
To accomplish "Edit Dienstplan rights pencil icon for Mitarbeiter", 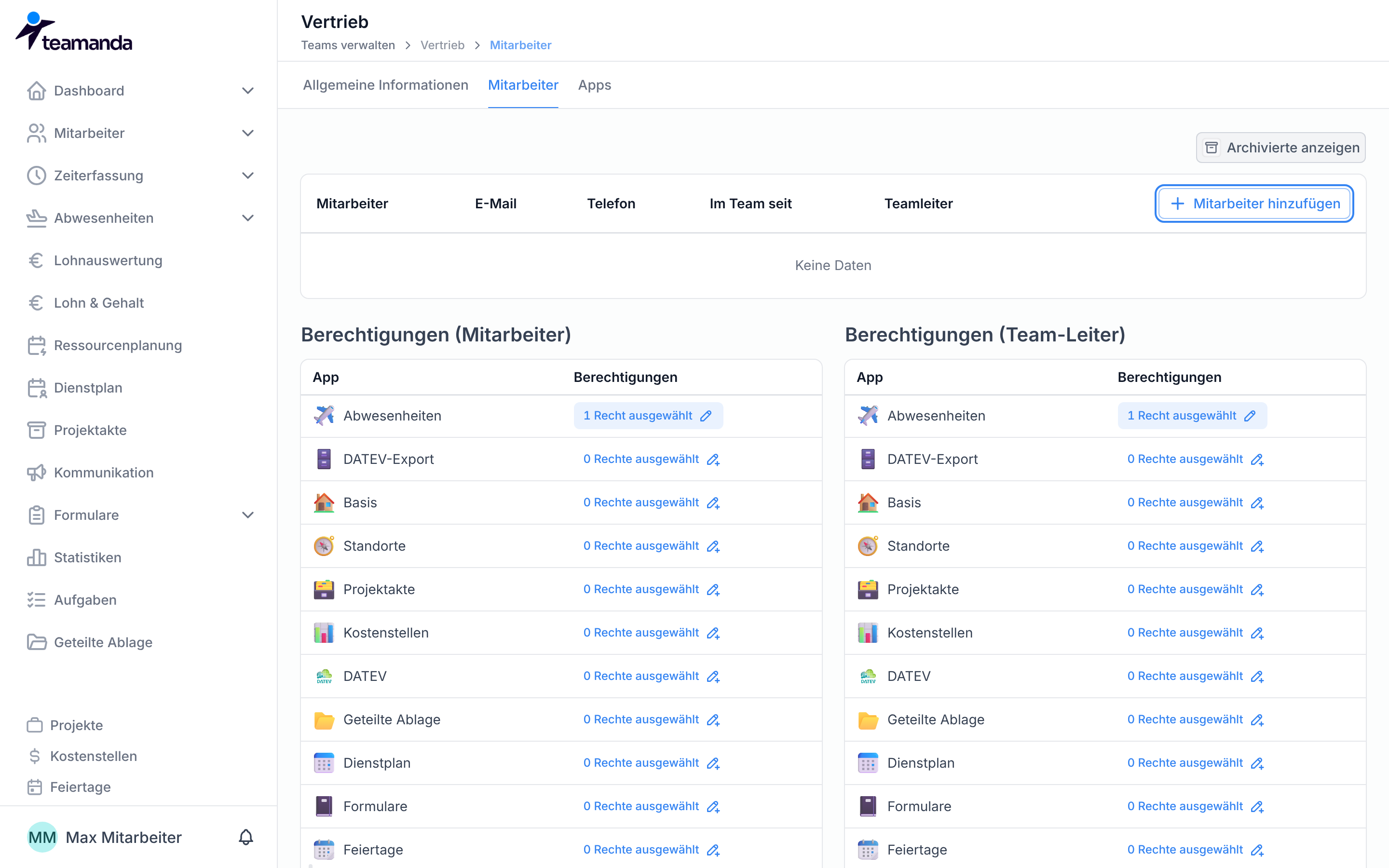I will (x=713, y=763).
